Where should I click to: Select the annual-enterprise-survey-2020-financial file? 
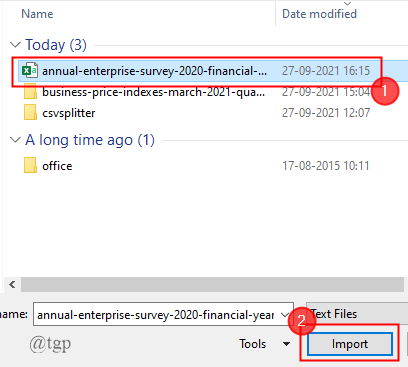point(154,71)
